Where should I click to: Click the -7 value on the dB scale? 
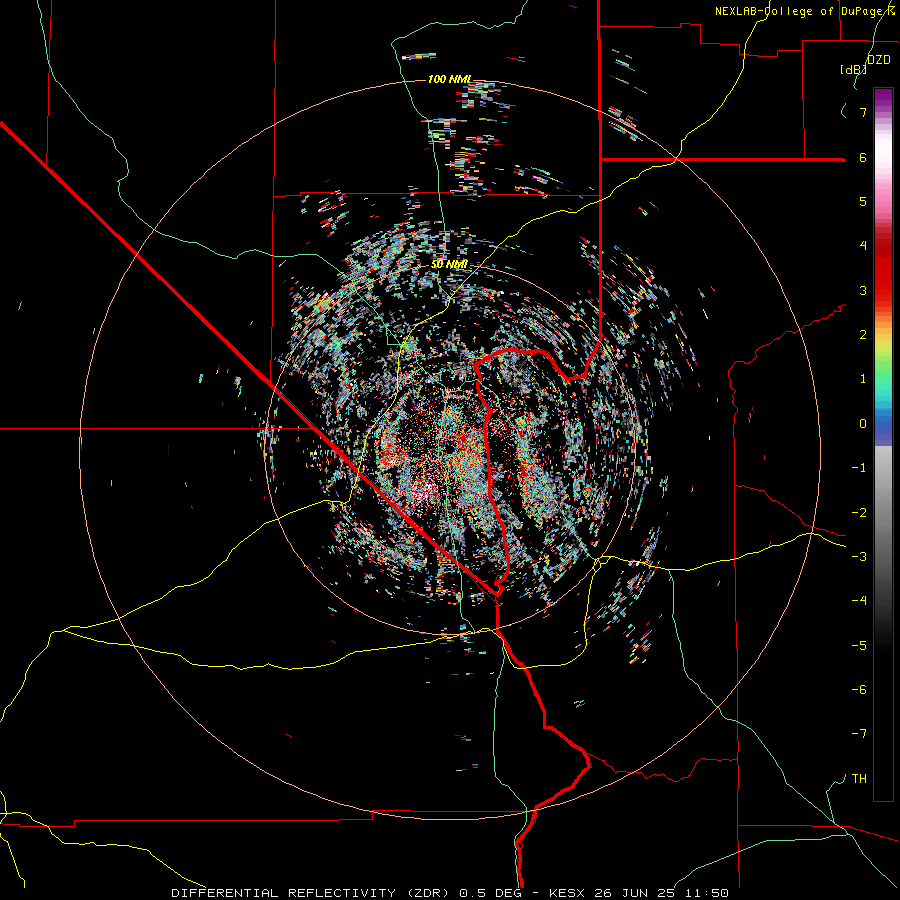point(859,734)
